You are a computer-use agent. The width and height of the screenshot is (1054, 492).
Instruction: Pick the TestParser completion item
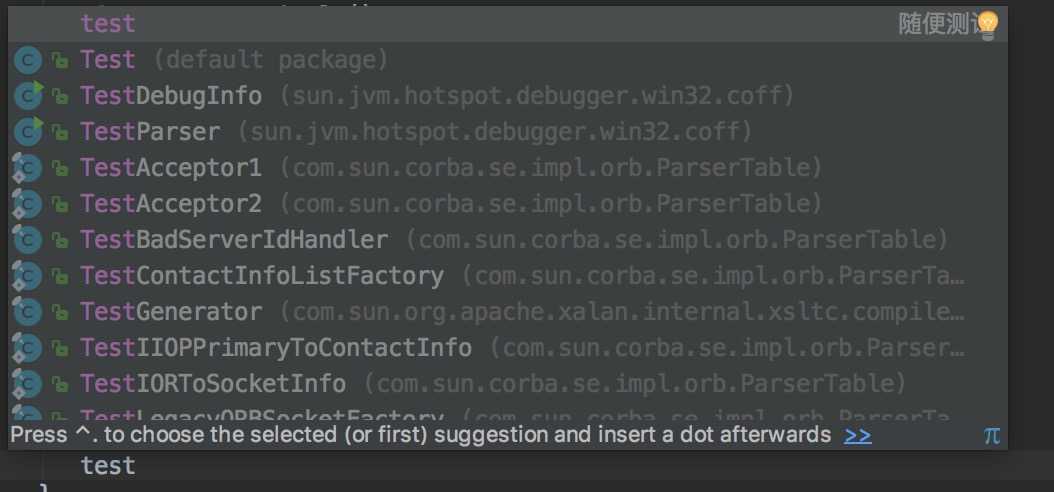pos(508,132)
